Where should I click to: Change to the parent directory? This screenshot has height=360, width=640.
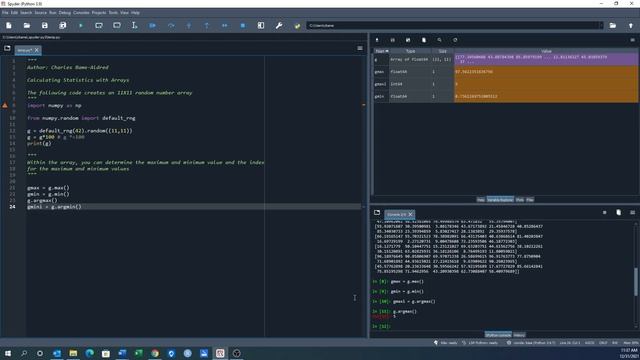(631, 25)
